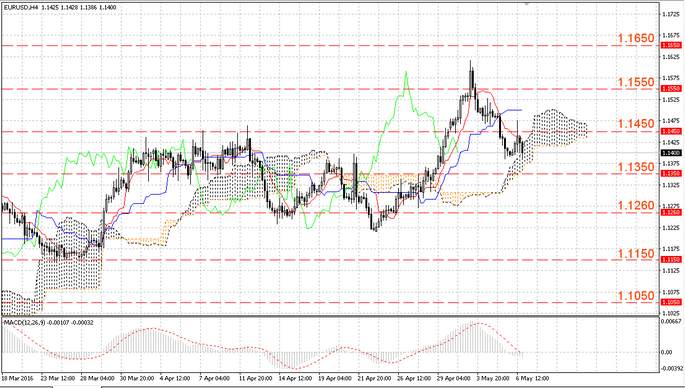This screenshot has height=388, width=685.
Task: Click the 1.1325 price axis value
Action: click(671, 185)
